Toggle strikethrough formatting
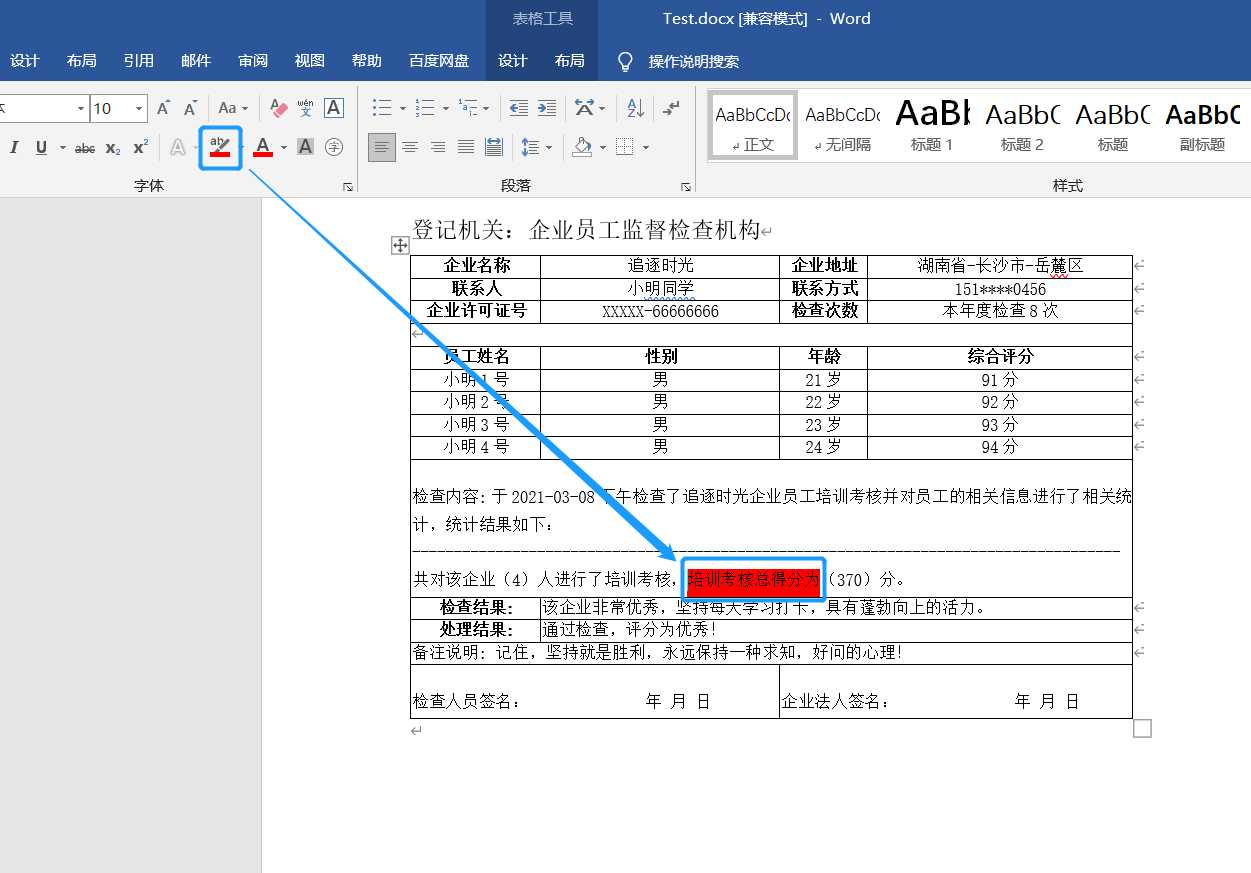The width and height of the screenshot is (1251, 873). click(x=85, y=148)
